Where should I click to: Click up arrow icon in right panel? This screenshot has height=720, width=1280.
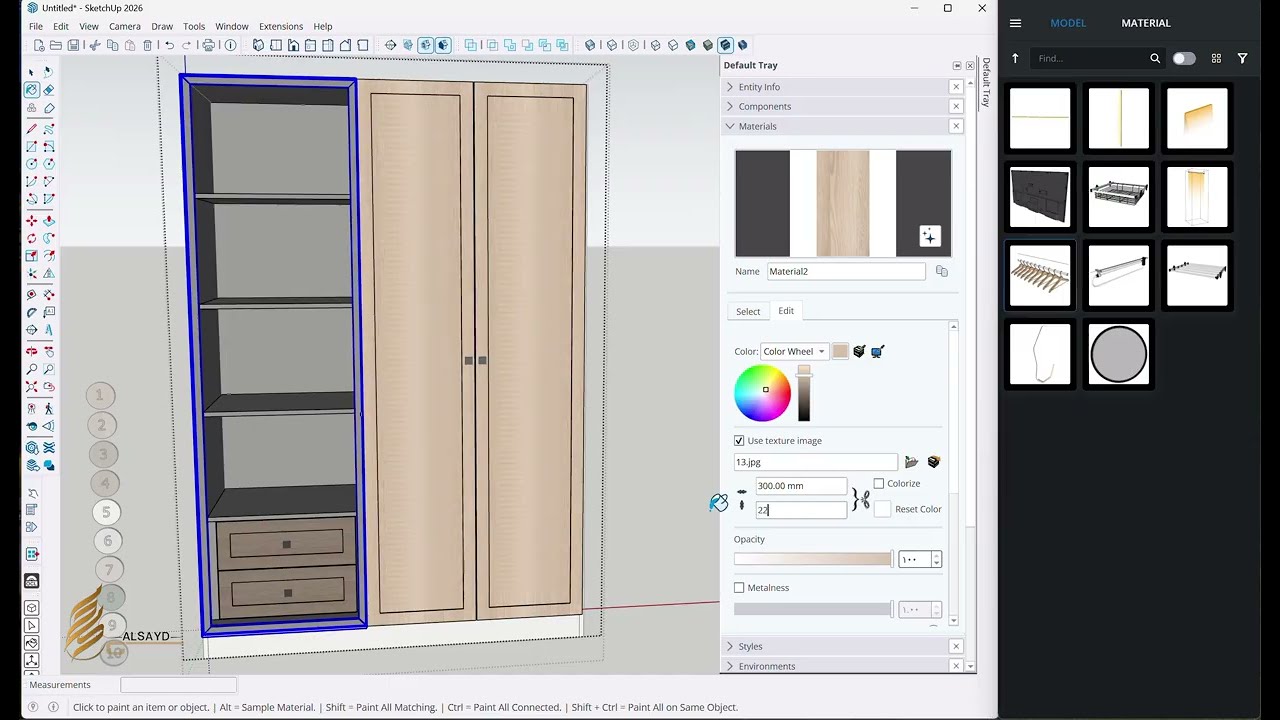pyautogui.click(x=1015, y=58)
